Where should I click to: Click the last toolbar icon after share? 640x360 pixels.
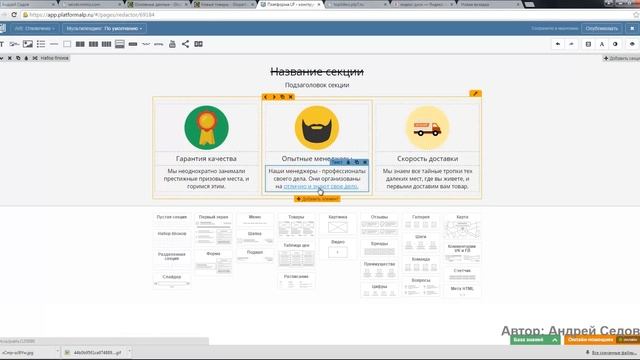pos(198,44)
